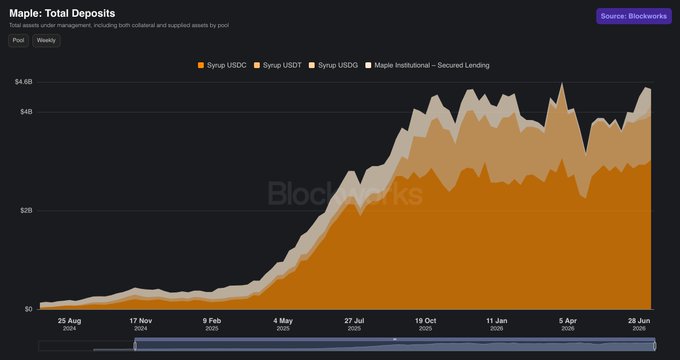The width and height of the screenshot is (680, 360).
Task: Click the 9 Feb 2025 date label
Action: click(212, 324)
